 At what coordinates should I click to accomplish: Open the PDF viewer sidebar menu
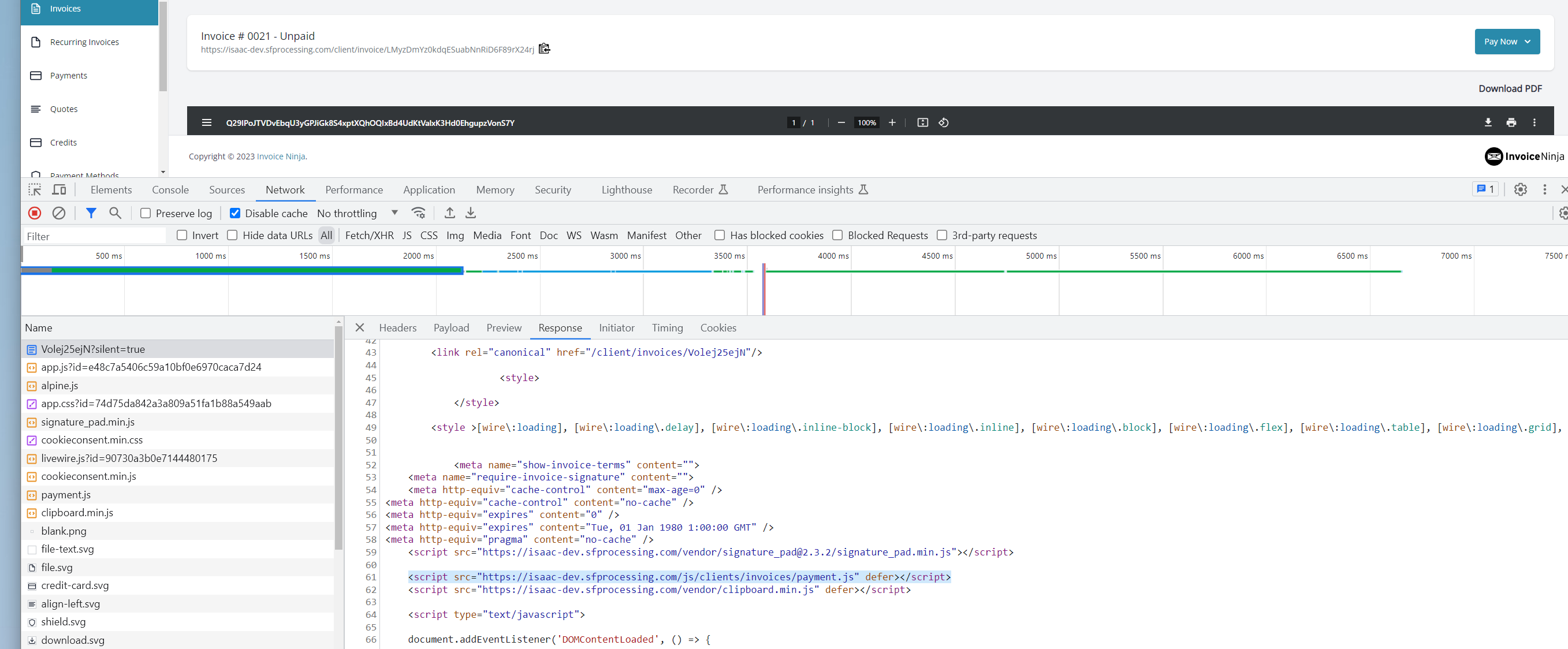pyautogui.click(x=206, y=122)
